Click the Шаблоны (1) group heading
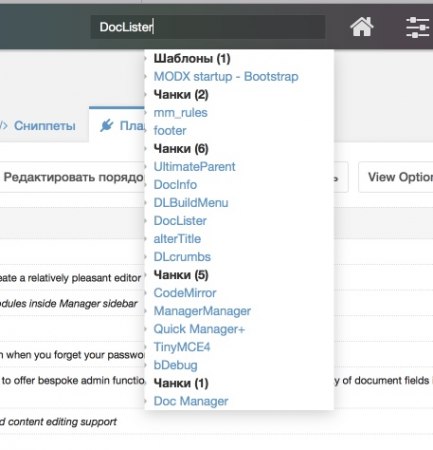The height and width of the screenshot is (450, 433). (192, 59)
